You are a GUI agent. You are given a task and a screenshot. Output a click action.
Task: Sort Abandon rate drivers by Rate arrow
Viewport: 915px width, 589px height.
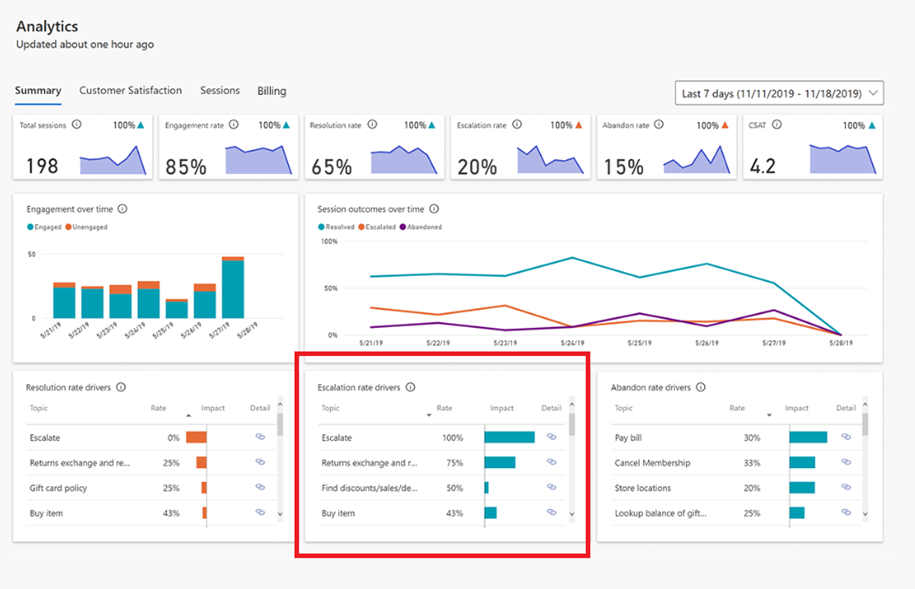[769, 415]
